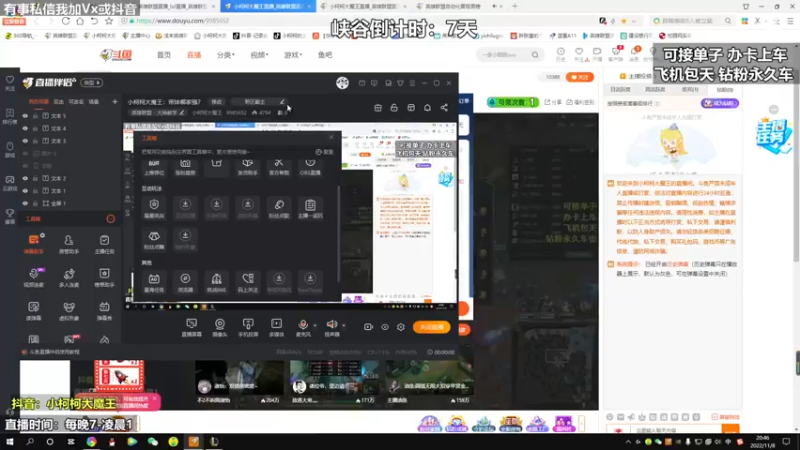Click 还原 reset in toolbox dialog
The height and width of the screenshot is (450, 800).
coord(324,152)
